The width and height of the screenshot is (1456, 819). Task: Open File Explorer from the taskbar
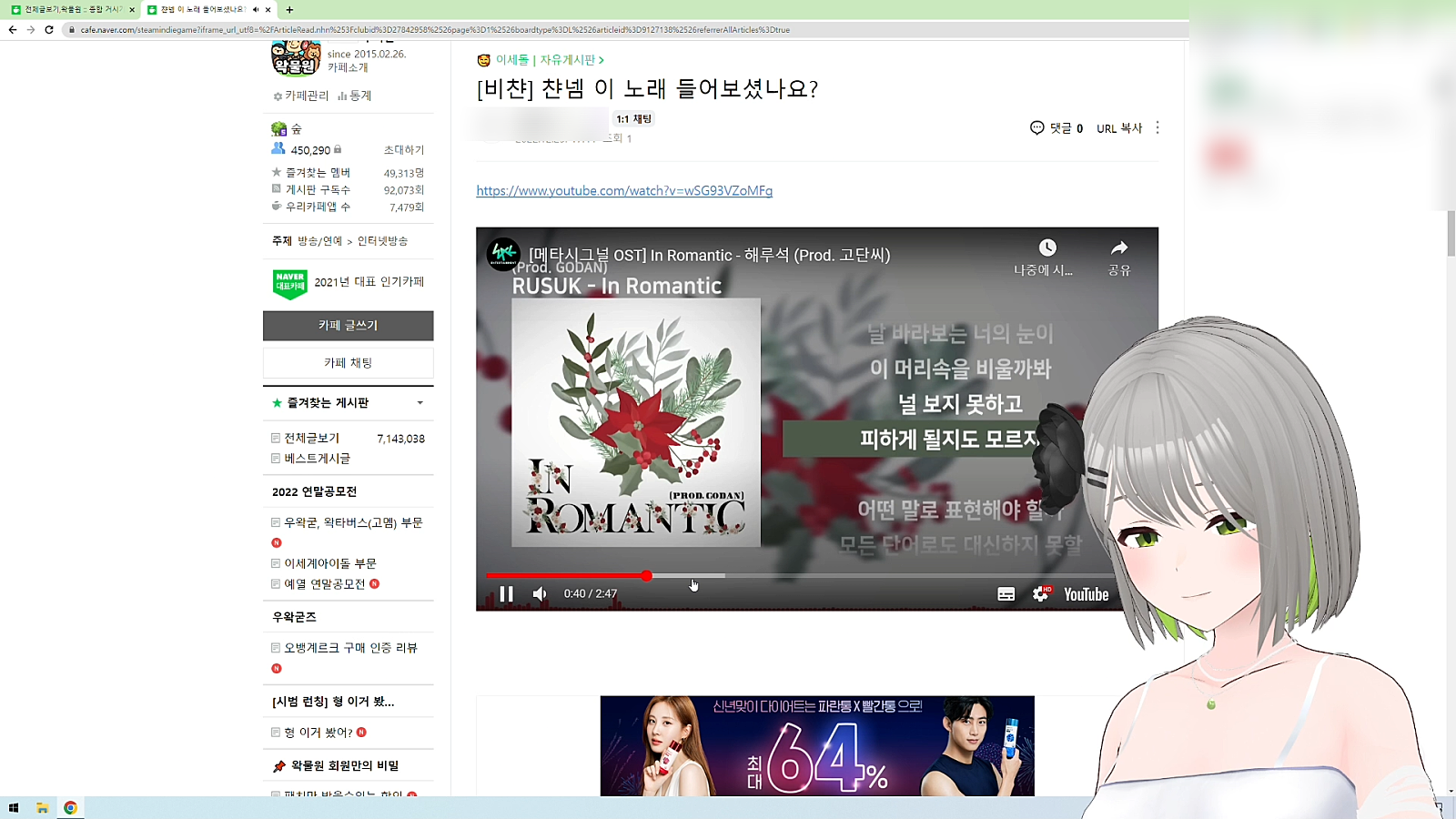(x=42, y=808)
